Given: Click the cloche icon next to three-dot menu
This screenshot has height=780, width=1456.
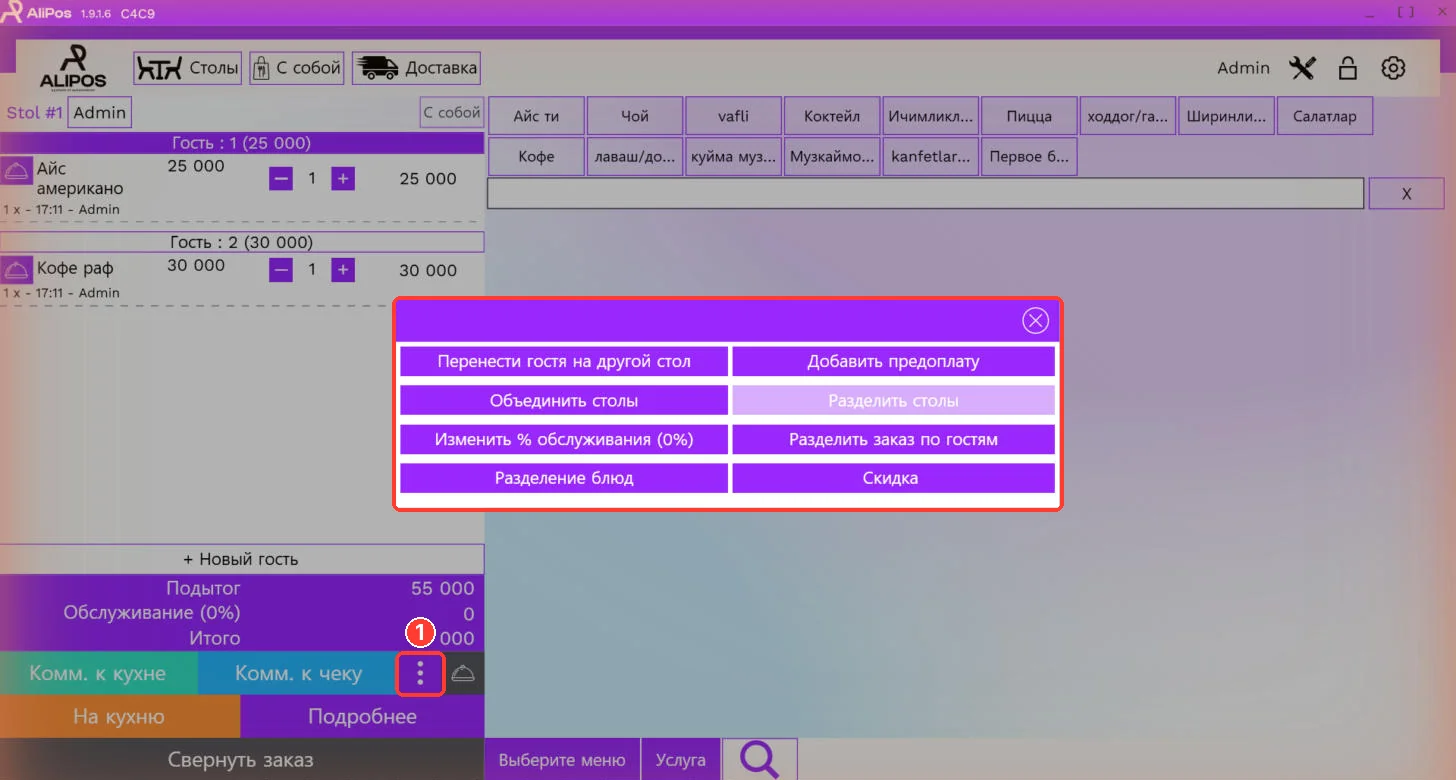Looking at the screenshot, I should [463, 673].
